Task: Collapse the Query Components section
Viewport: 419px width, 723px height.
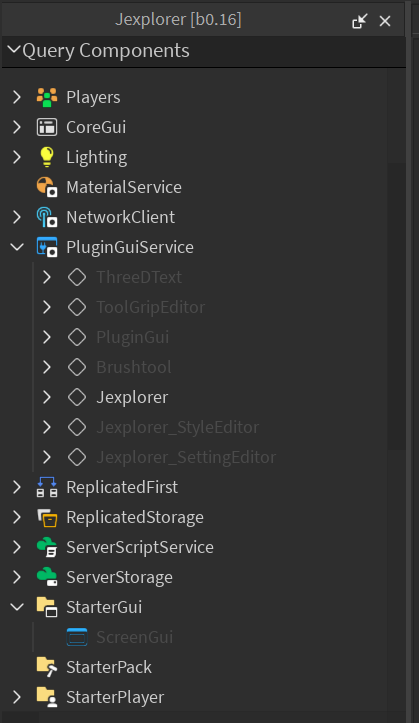Action: pyautogui.click(x=14, y=49)
